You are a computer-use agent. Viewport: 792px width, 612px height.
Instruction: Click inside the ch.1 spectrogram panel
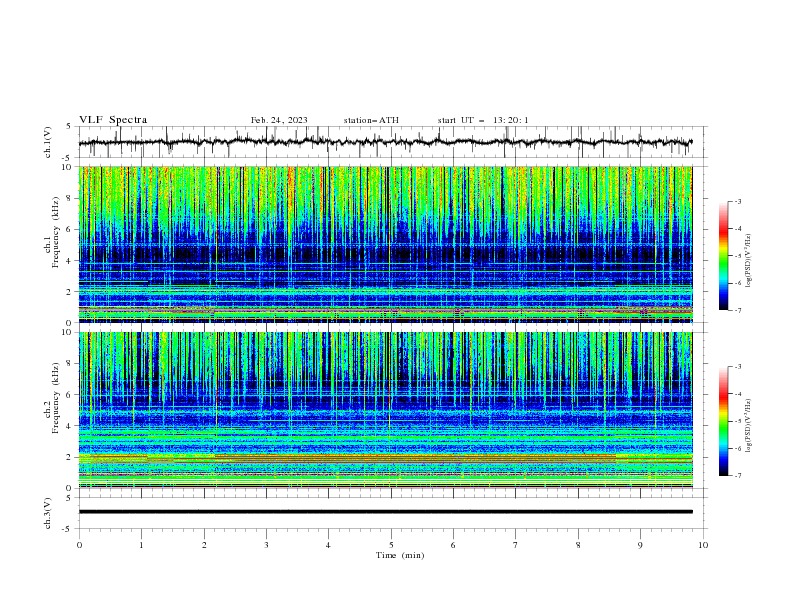click(x=385, y=244)
